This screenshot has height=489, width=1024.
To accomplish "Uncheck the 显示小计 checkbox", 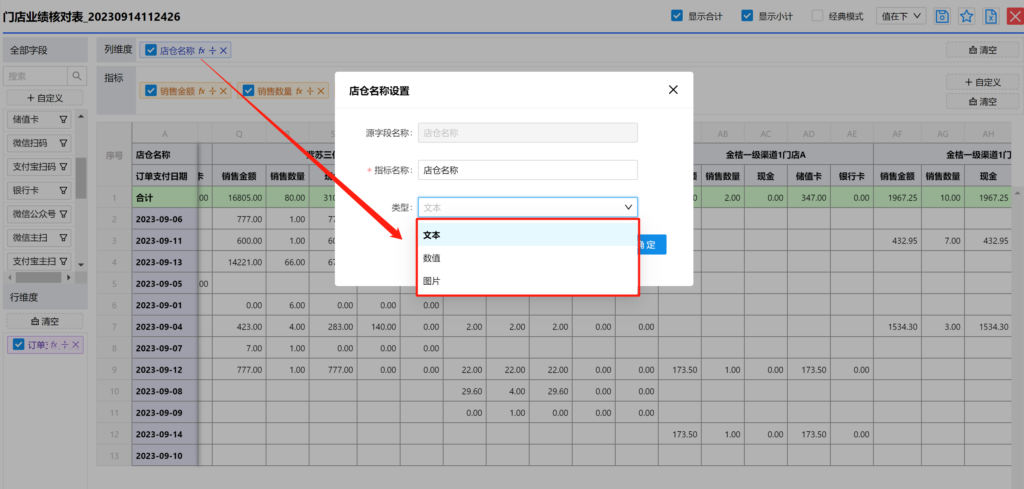I will pos(746,16).
